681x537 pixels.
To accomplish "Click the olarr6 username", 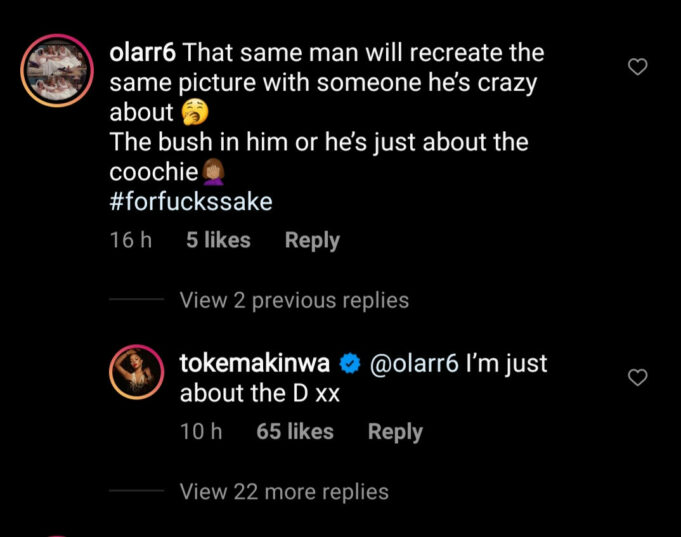I will tap(144, 52).
